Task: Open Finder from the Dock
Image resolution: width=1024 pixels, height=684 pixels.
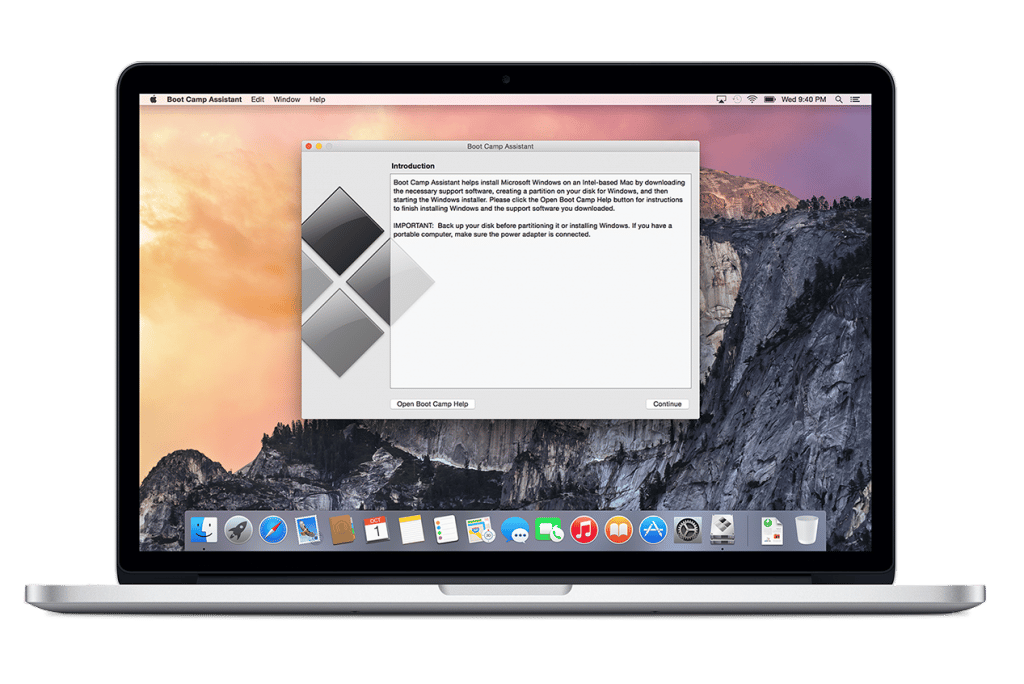Action: point(204,530)
